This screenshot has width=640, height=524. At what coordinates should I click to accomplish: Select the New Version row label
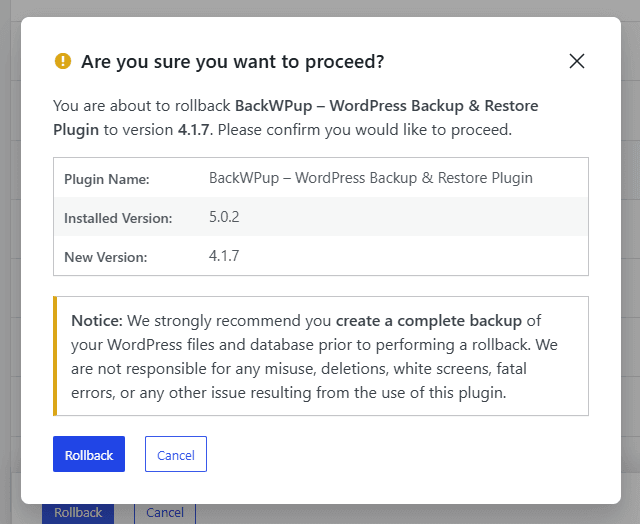click(x=105, y=257)
